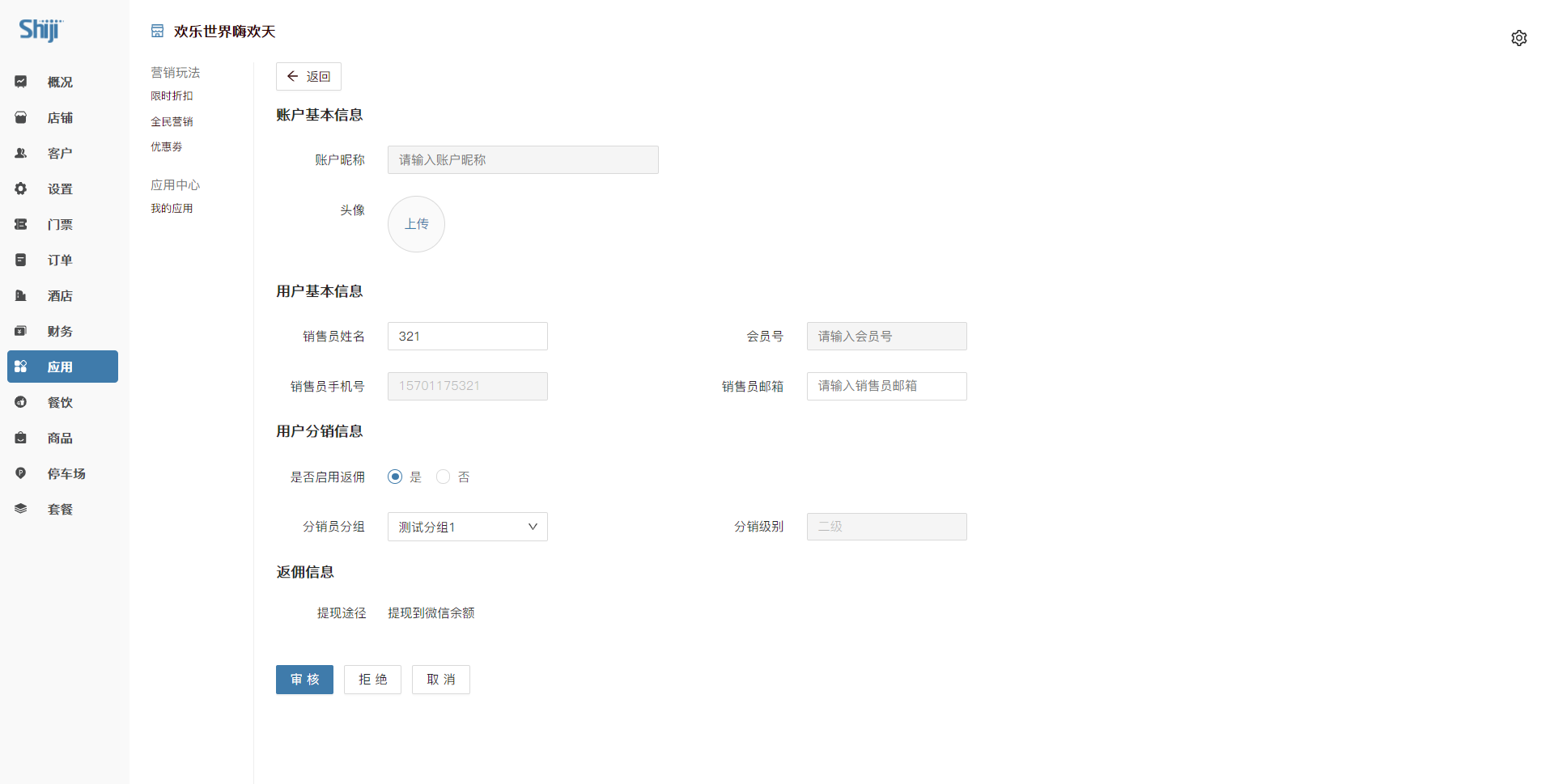Open the 分销员分组 dropdown
This screenshot has height=784, width=1554.
coord(468,527)
